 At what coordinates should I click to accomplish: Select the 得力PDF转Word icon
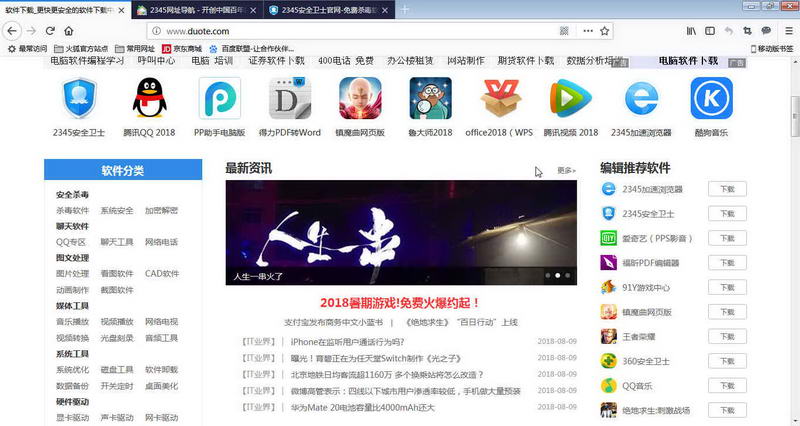pyautogui.click(x=290, y=99)
